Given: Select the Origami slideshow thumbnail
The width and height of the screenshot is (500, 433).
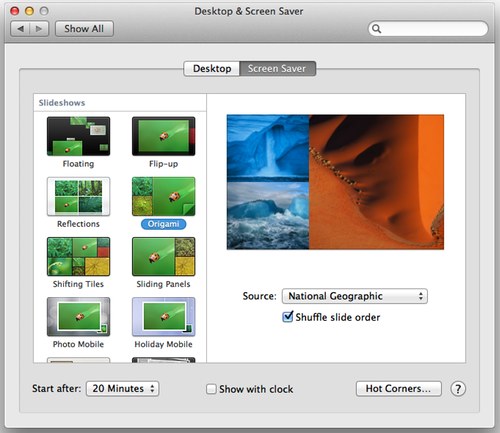Looking at the screenshot, I should 163,196.
